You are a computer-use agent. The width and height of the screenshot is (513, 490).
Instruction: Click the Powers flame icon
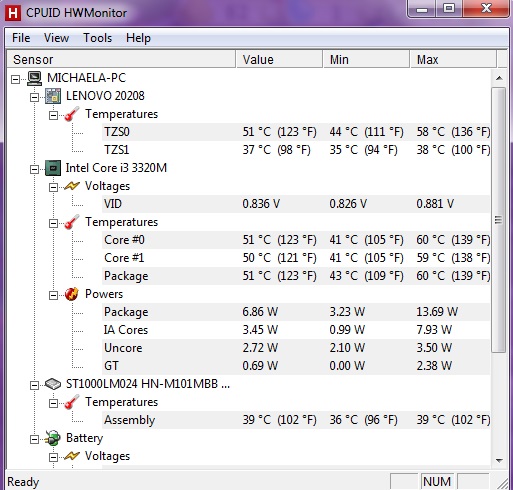click(72, 294)
